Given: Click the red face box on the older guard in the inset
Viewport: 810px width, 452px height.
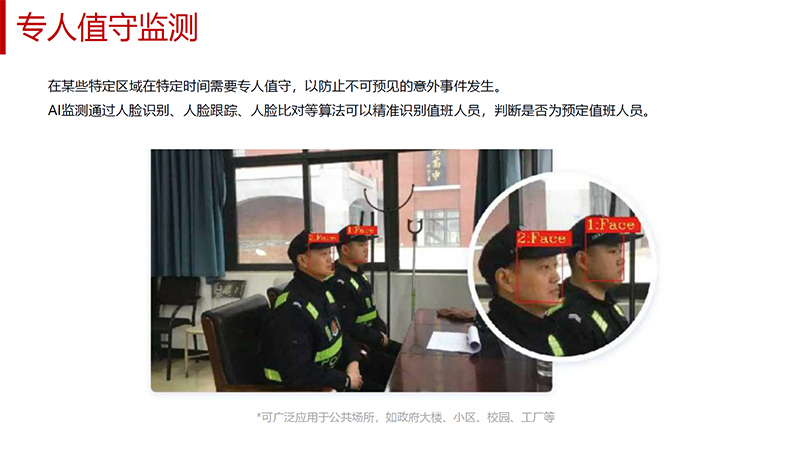Looking at the screenshot, I should [x=540, y=273].
